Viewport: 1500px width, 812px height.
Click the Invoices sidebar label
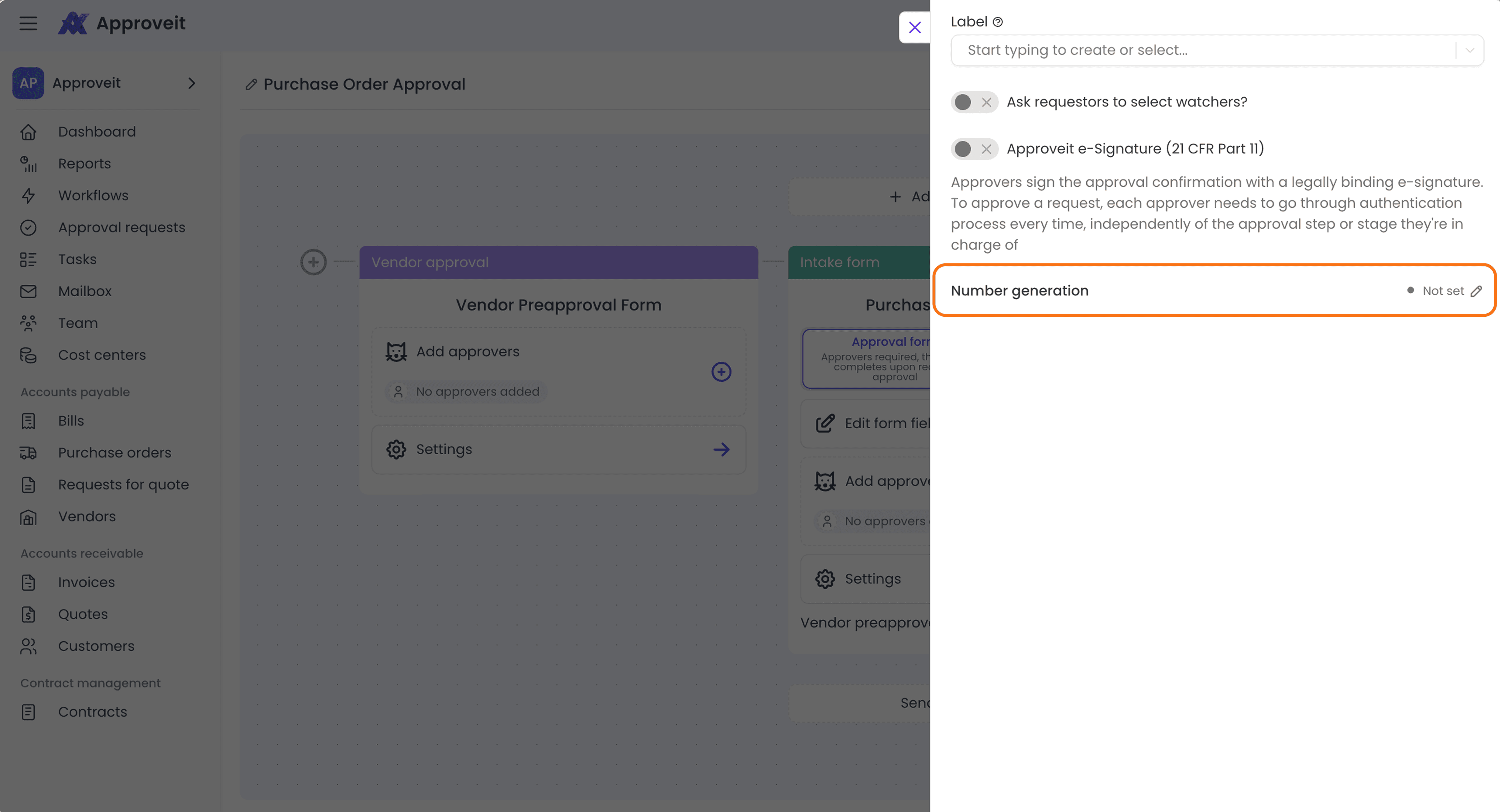coord(86,583)
